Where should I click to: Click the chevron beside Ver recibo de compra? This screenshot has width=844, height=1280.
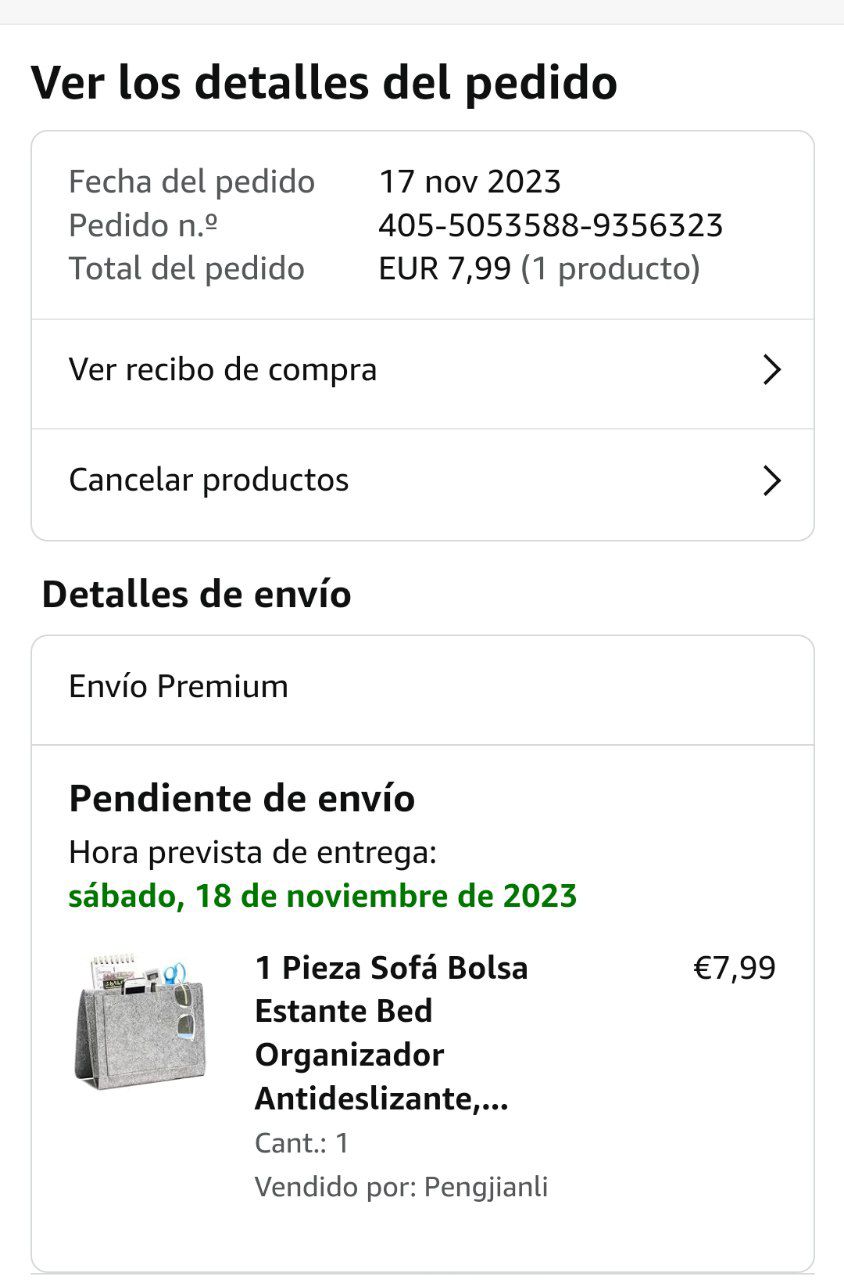771,371
